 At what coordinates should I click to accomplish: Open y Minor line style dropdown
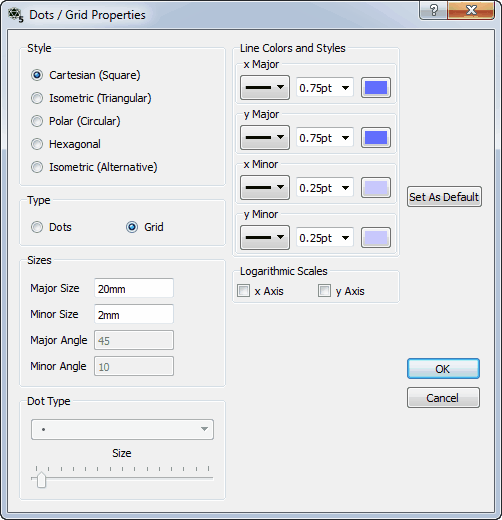pyautogui.click(x=265, y=238)
